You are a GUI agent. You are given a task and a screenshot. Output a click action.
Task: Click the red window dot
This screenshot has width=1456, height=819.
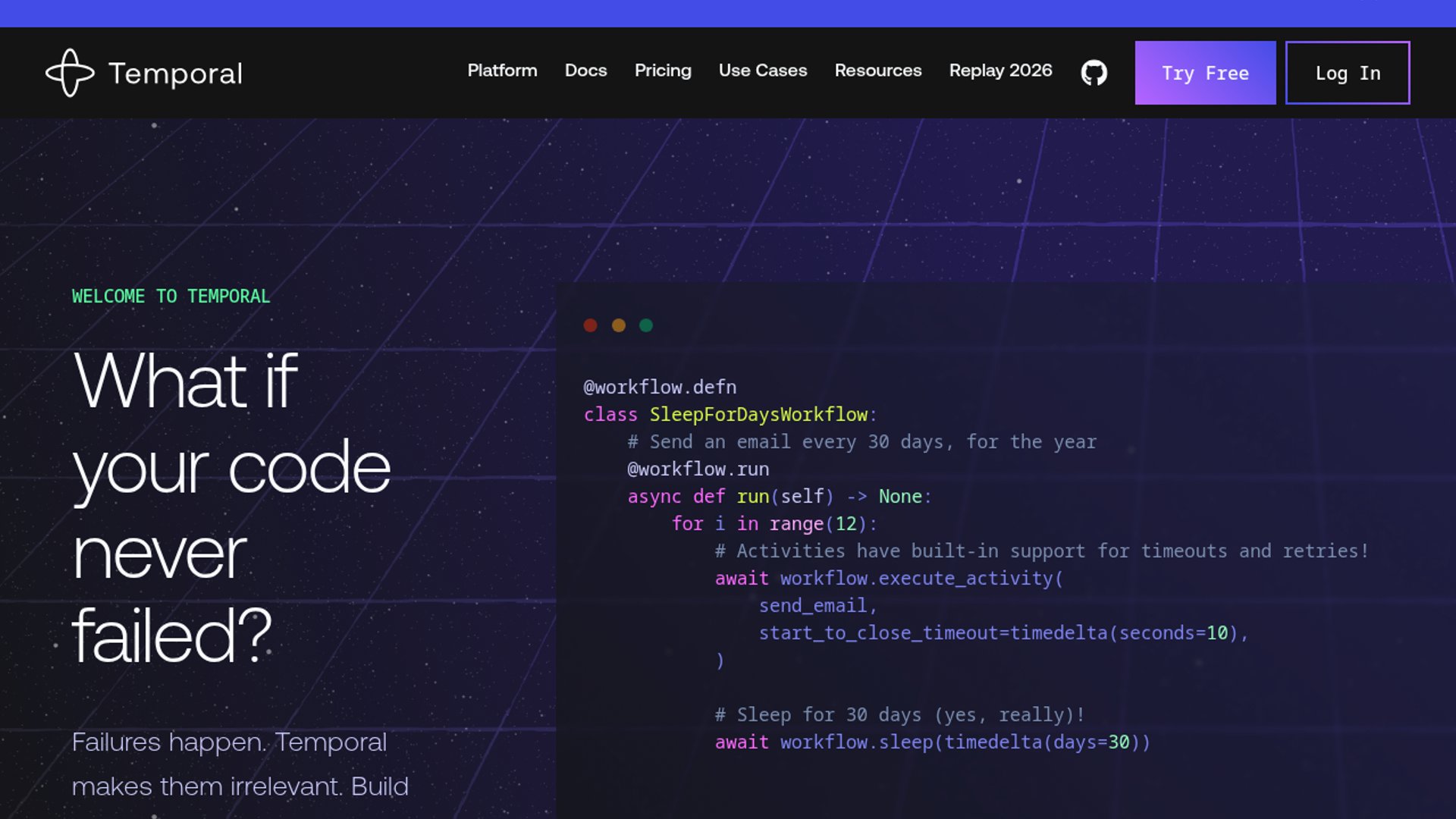590,325
